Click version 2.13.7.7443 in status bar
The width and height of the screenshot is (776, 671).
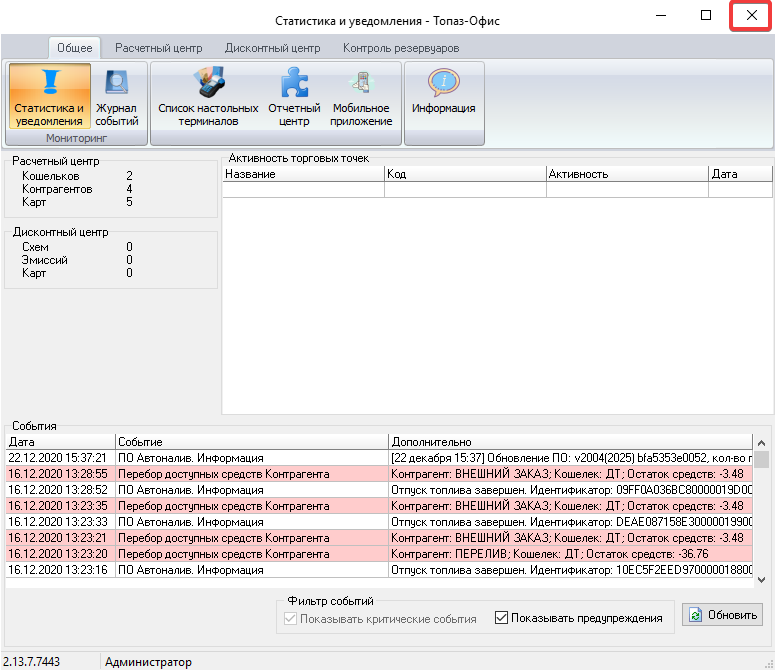[31, 662]
